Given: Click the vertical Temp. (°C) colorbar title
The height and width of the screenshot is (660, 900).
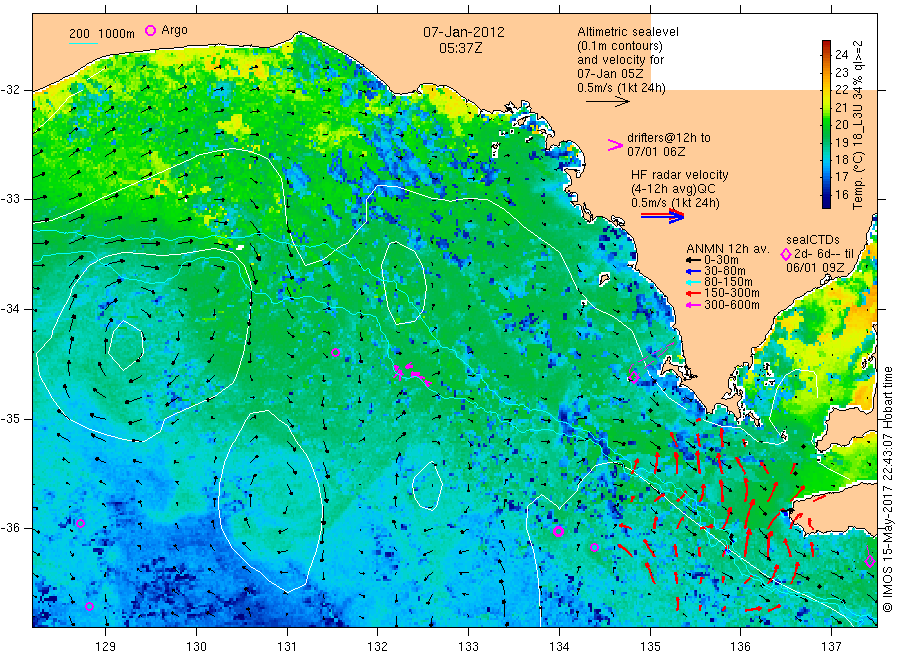Looking at the screenshot, I should tap(858, 125).
